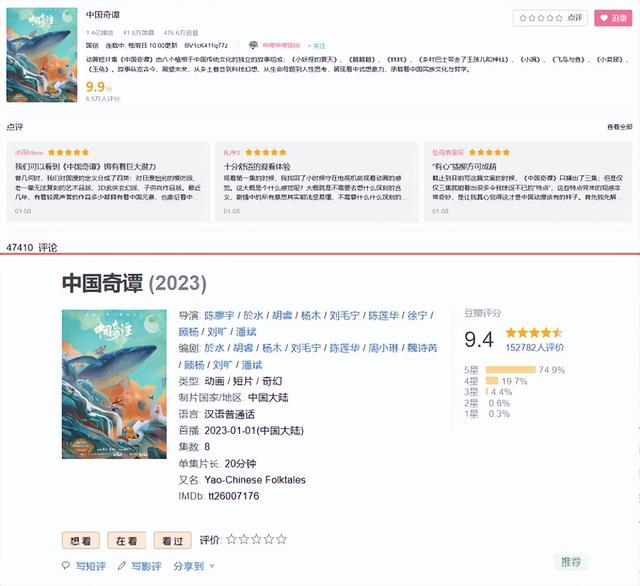Open 杨木 in the 导演 row

point(311,315)
